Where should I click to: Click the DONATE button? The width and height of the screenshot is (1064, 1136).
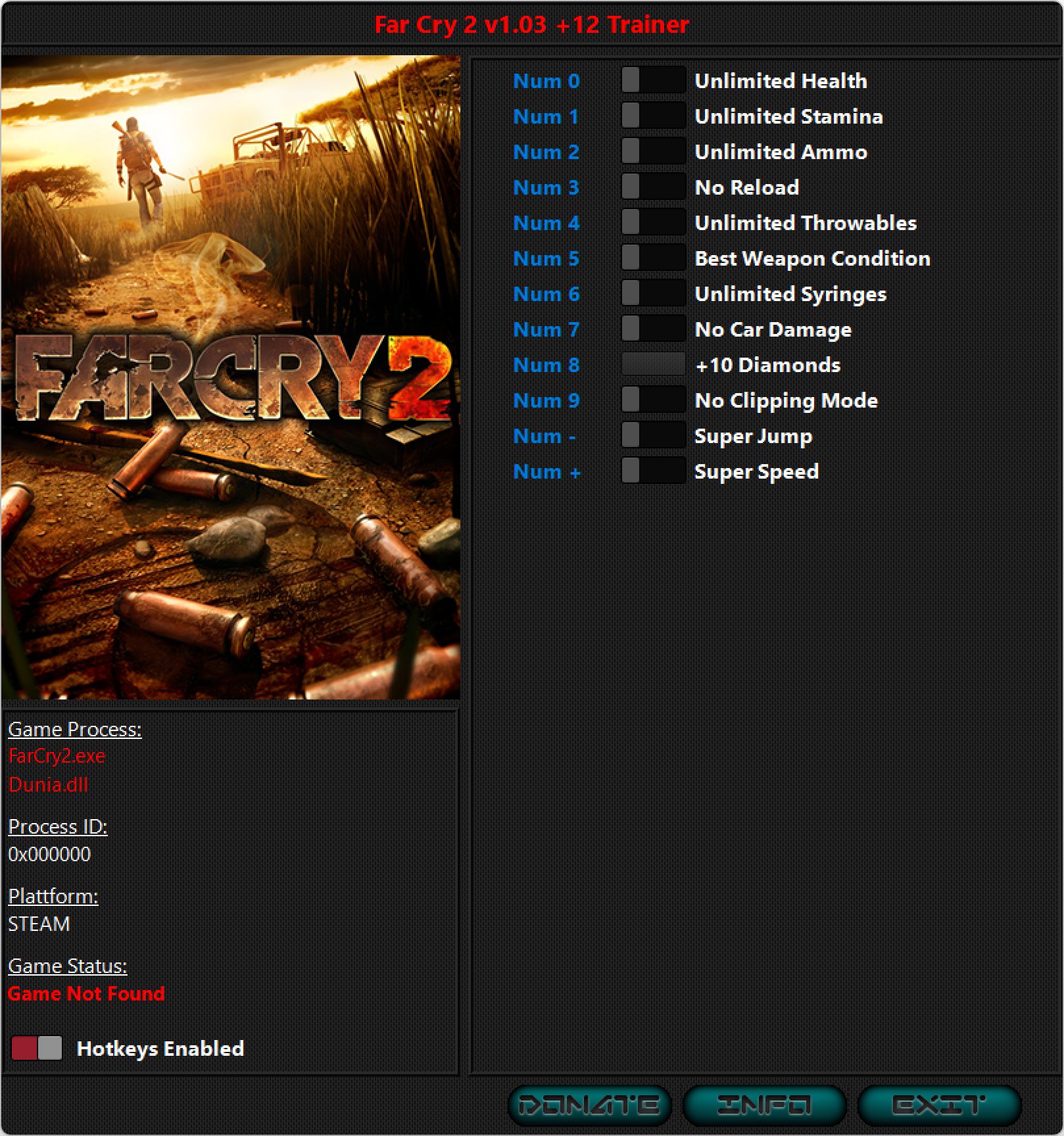click(x=589, y=1105)
